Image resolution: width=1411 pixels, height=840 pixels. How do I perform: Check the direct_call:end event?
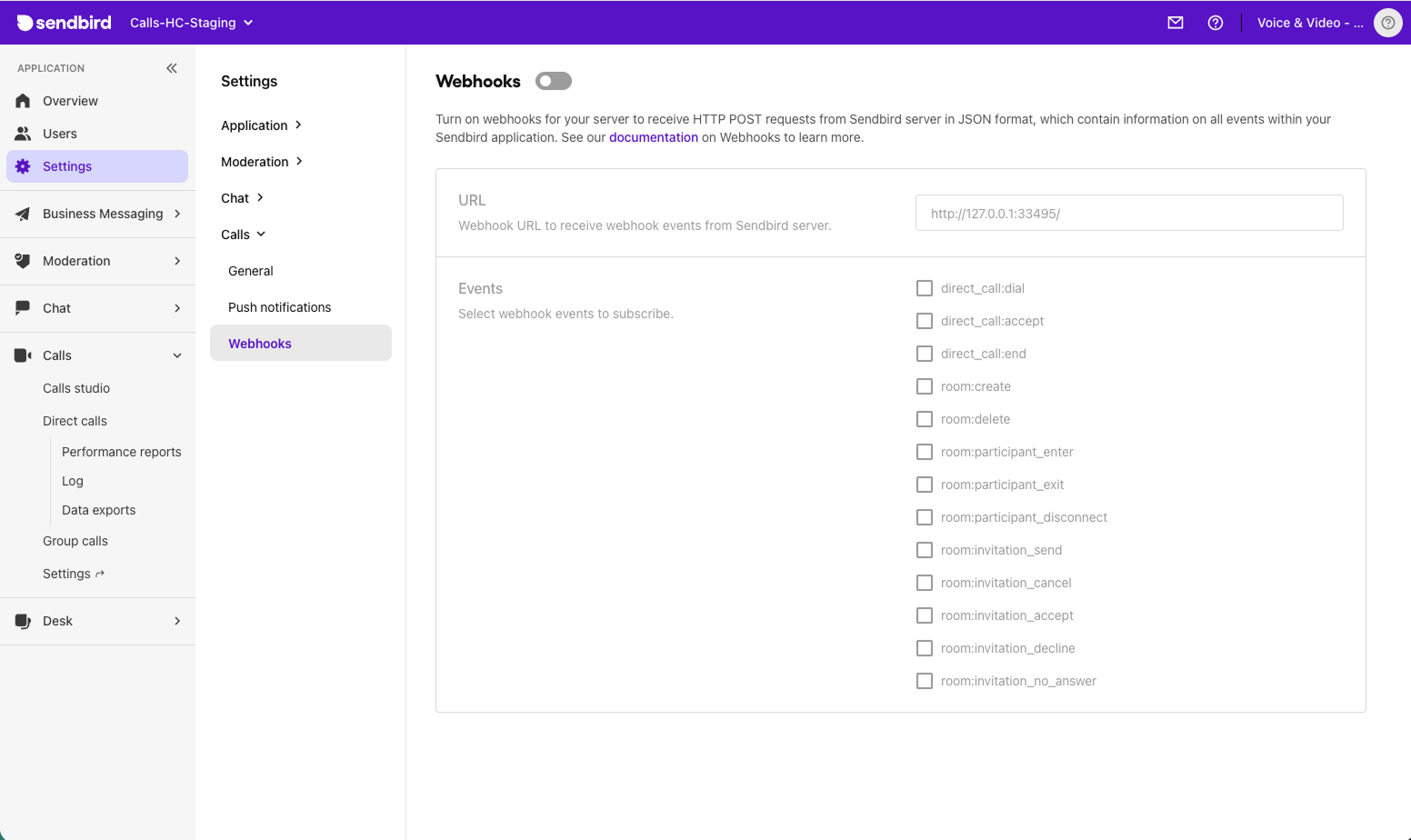tap(925, 354)
